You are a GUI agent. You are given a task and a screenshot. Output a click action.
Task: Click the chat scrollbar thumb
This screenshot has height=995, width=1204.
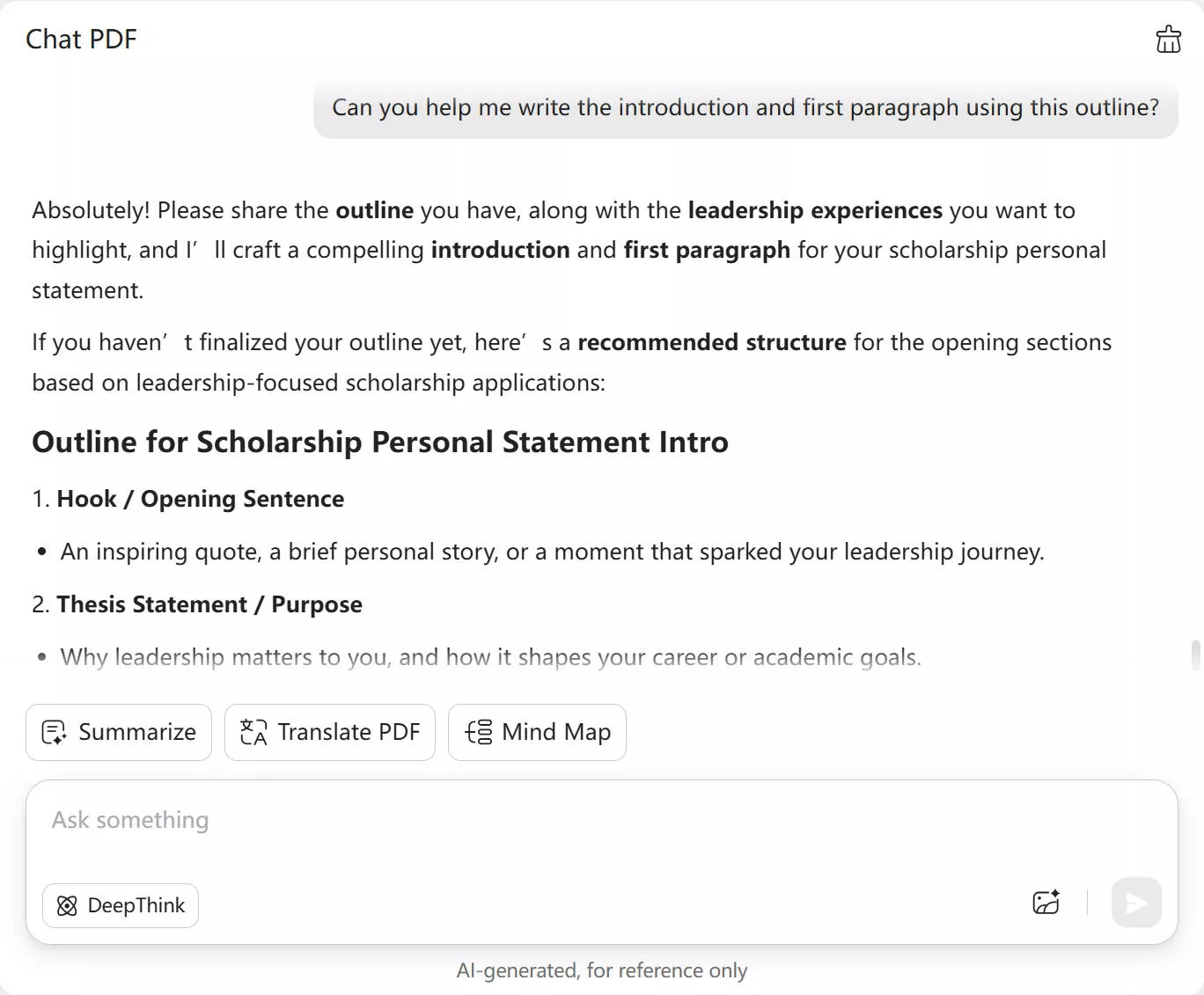(1195, 655)
